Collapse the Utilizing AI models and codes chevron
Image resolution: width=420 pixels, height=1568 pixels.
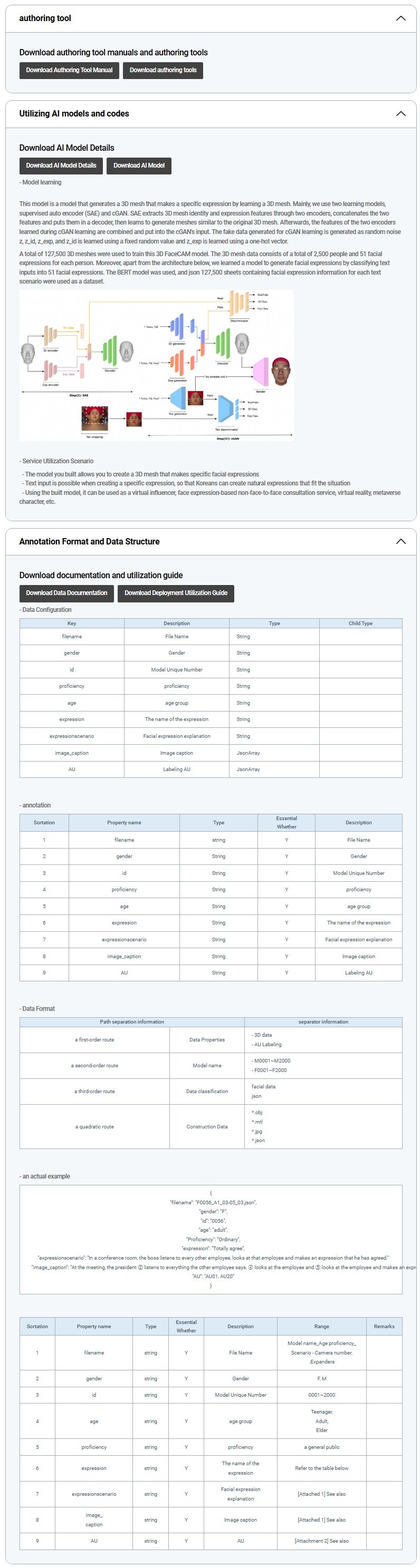(400, 114)
